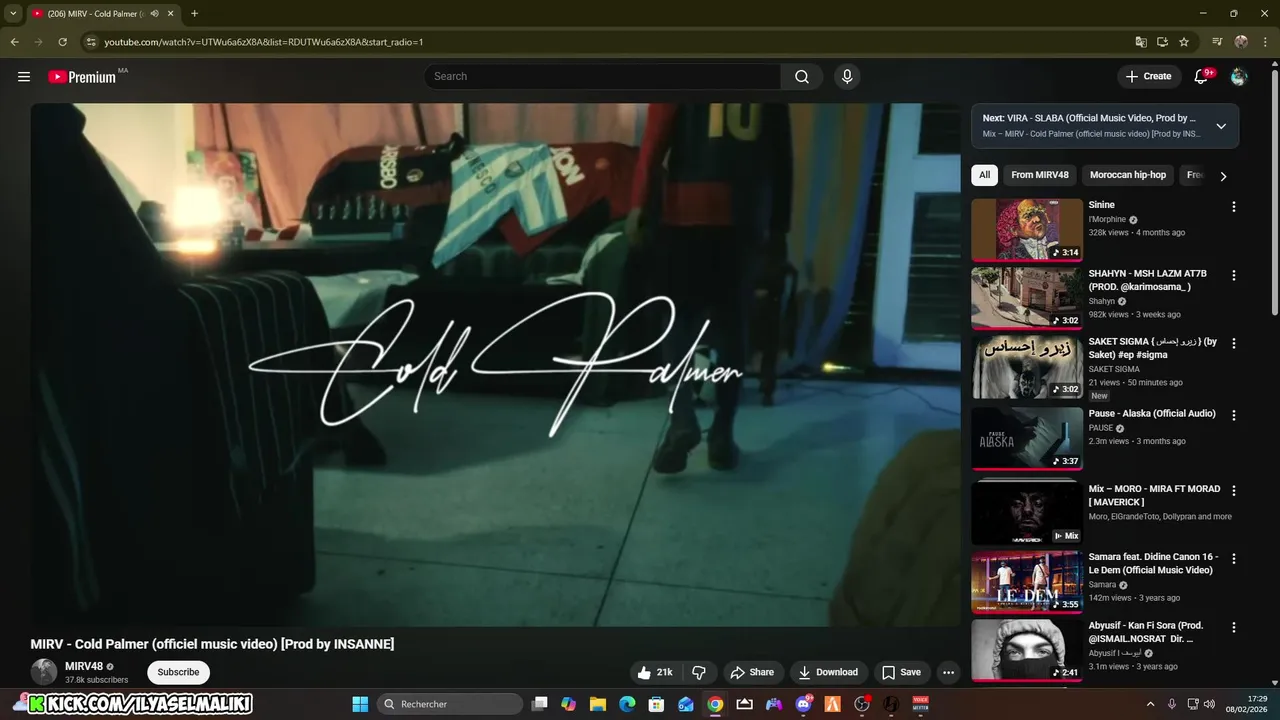Click the Create button
This screenshot has width=1280, height=720.
coord(1148,76)
